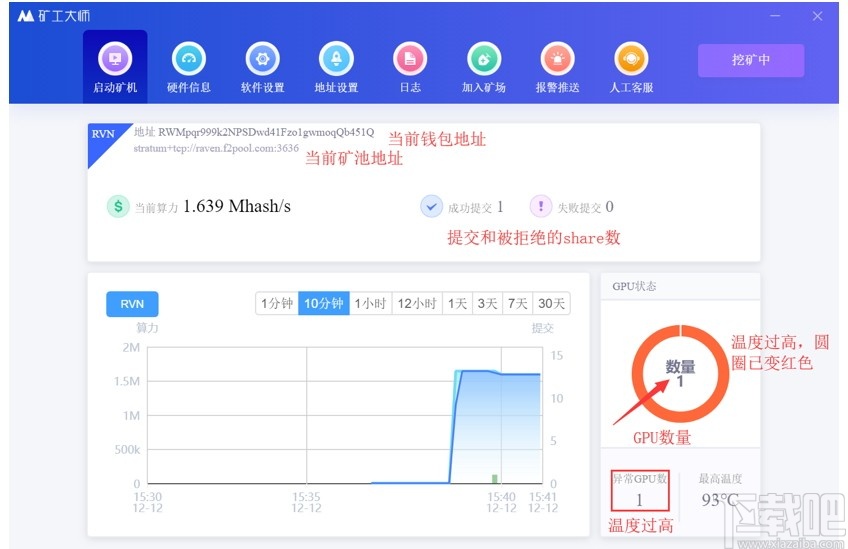Viewport: 848px width, 549px height.
Task: Close the 矿工大师 window
Action: point(817,16)
